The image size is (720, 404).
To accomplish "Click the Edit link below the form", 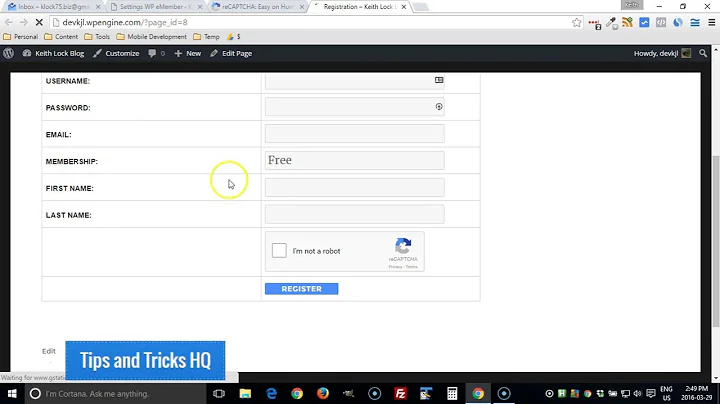I will [x=49, y=351].
